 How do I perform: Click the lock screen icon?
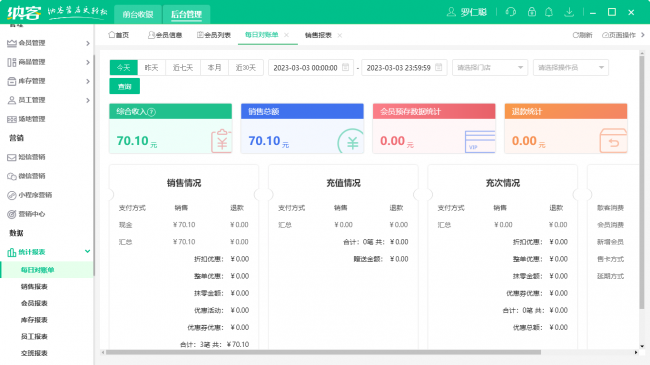coord(531,12)
